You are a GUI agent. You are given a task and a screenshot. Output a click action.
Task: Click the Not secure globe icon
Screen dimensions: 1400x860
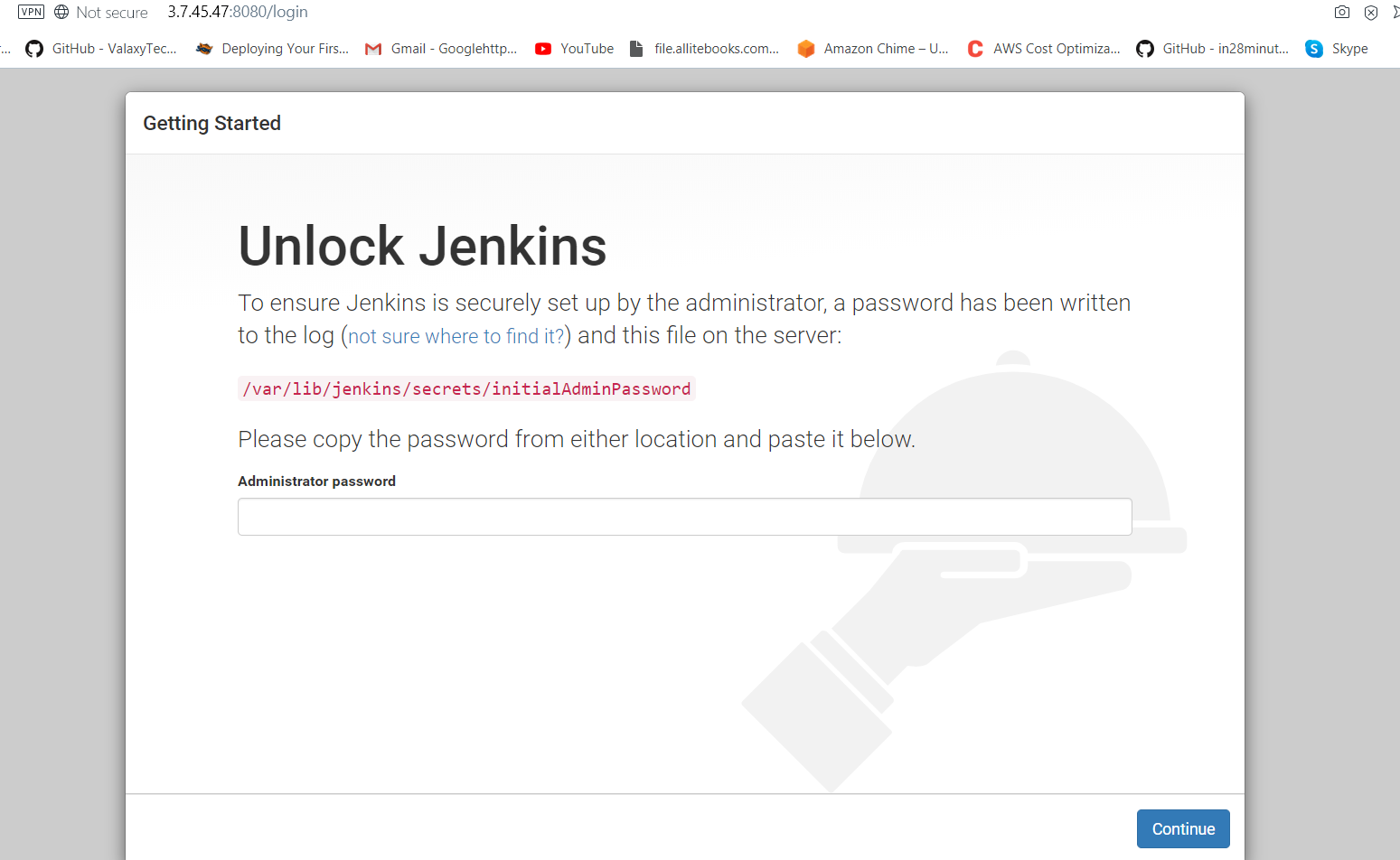61,12
